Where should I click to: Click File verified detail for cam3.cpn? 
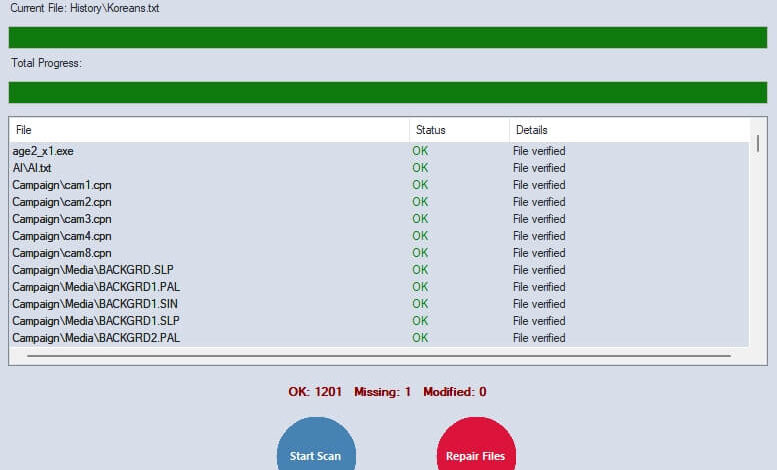(x=539, y=219)
